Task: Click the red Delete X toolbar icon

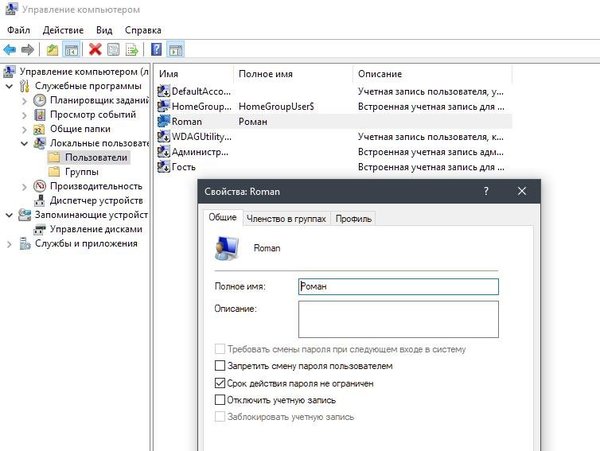Action: click(x=95, y=49)
